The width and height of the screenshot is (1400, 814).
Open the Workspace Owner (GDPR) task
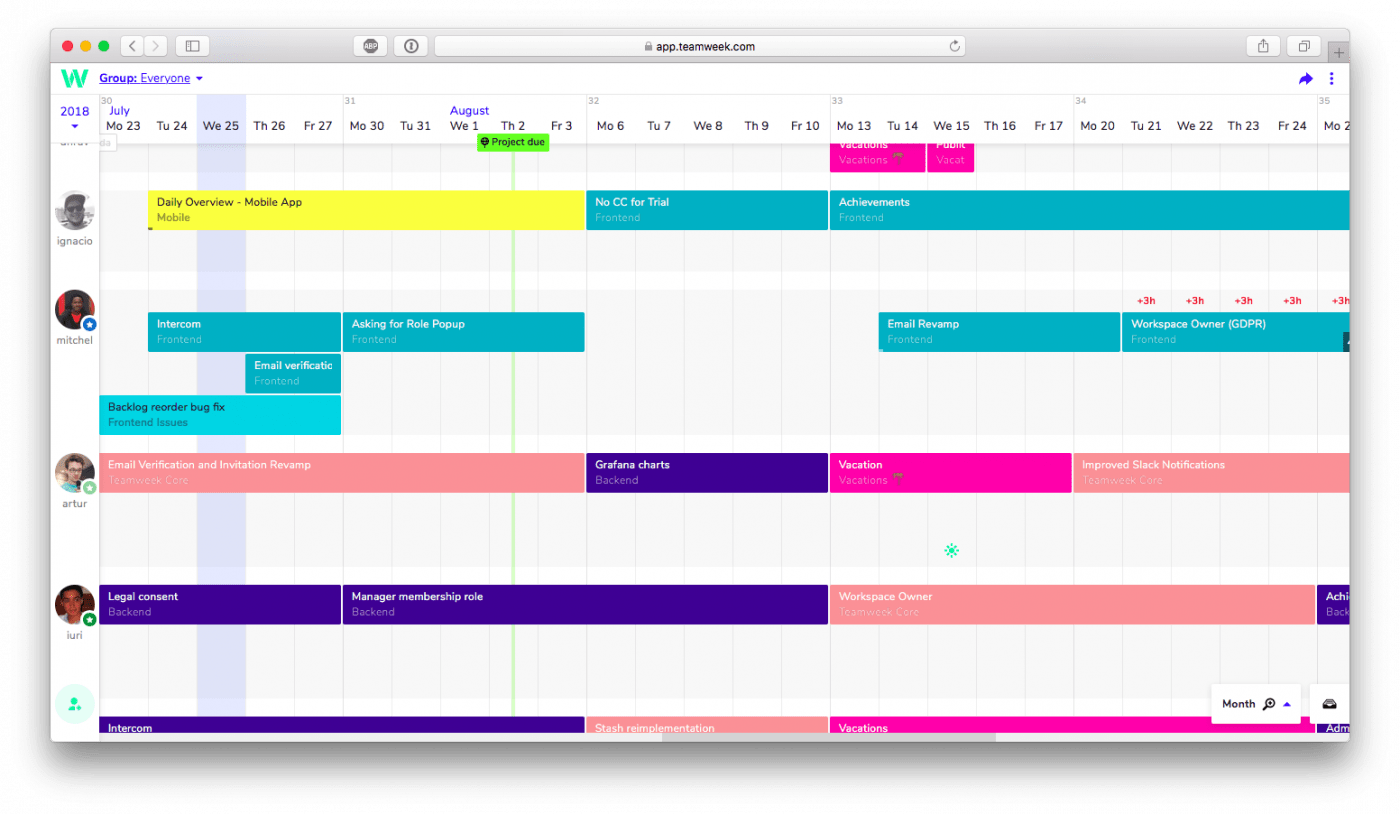1235,332
